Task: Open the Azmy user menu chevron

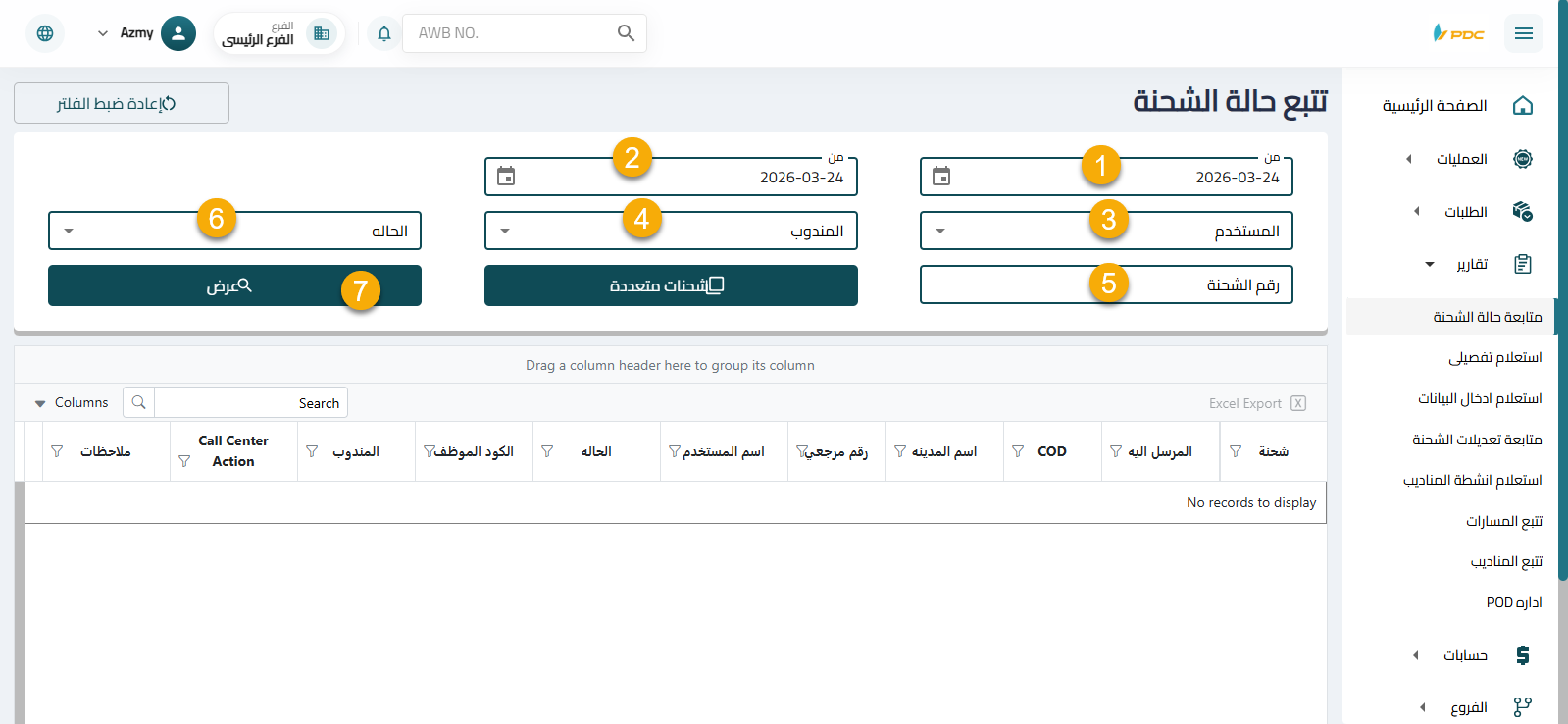Action: click(x=103, y=33)
